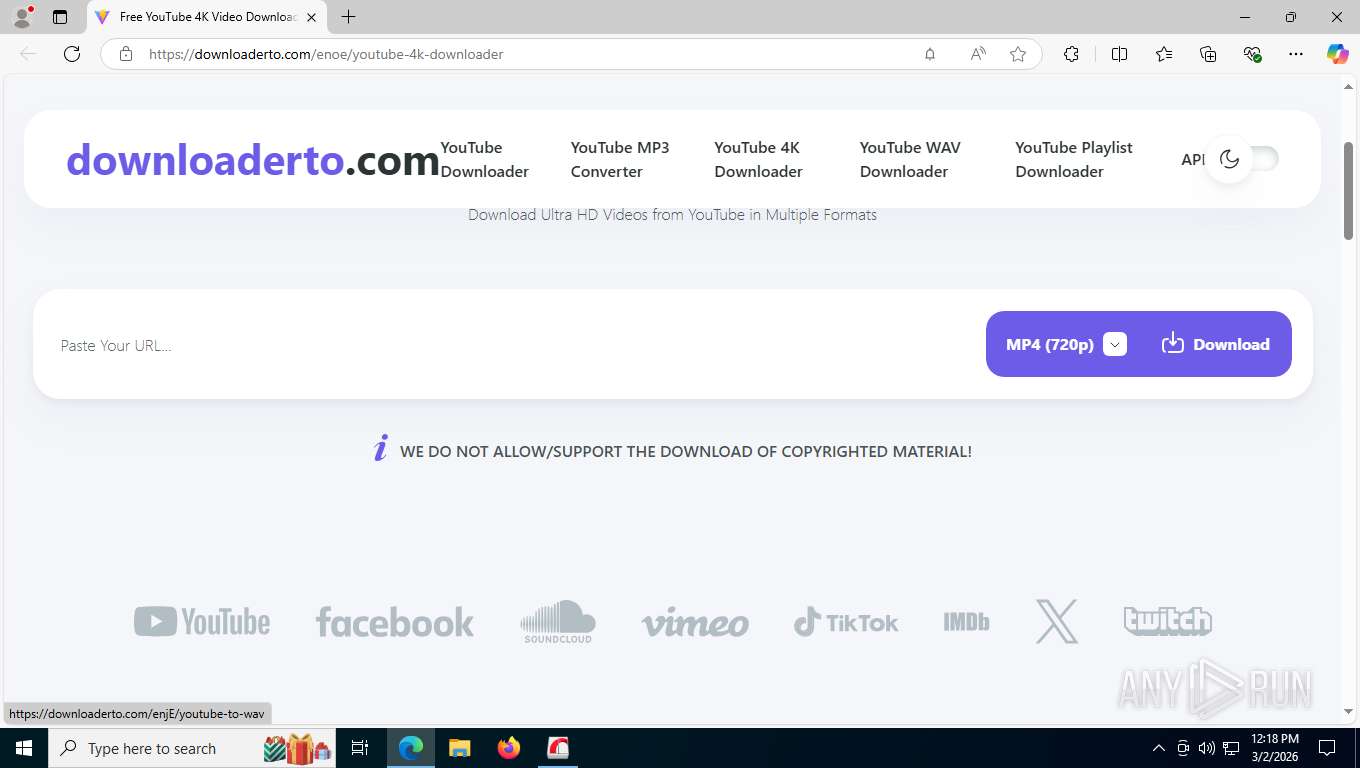Viewport: 1360px width, 768px height.
Task: Open YouTube Playlist Downloader nav link
Action: point(1074,160)
